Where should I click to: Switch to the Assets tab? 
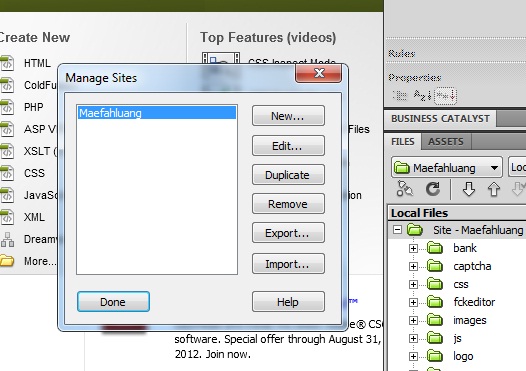446,142
